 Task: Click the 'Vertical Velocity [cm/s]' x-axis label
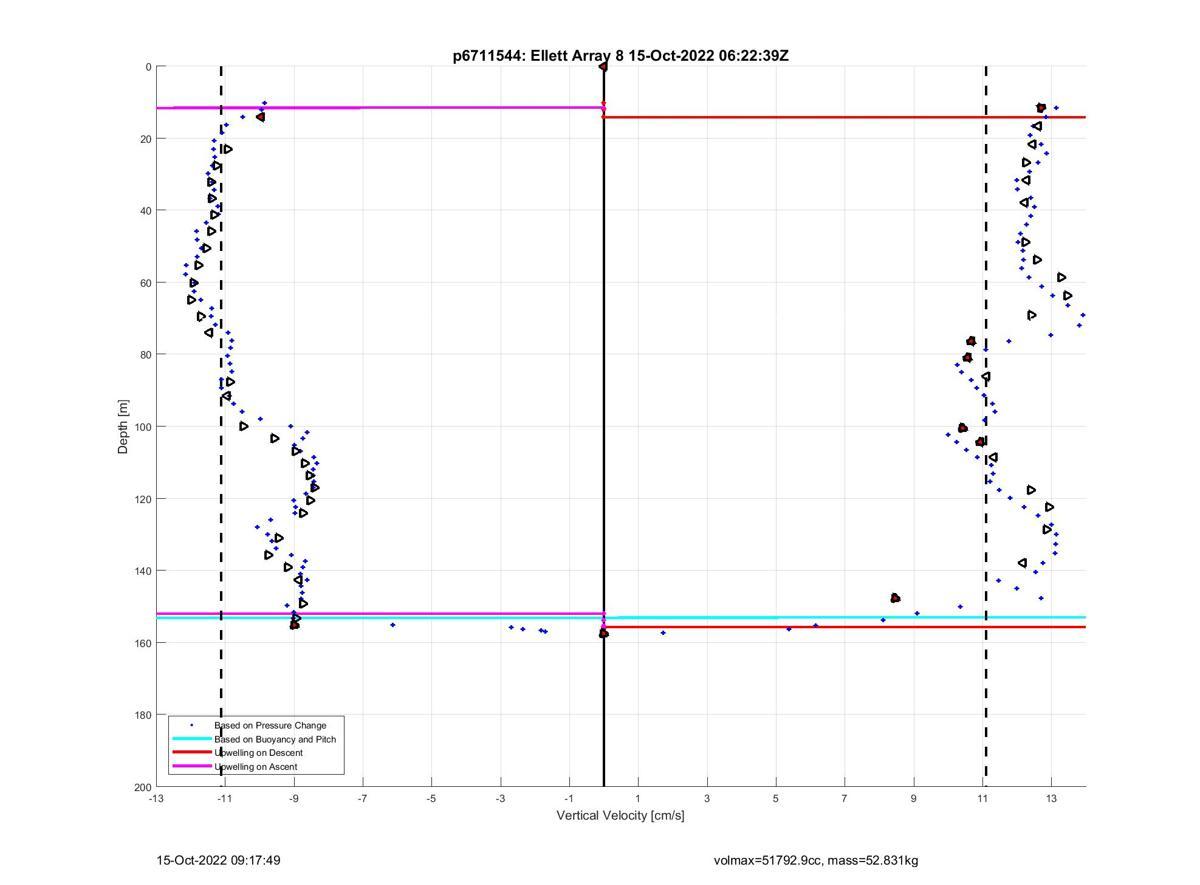[620, 815]
